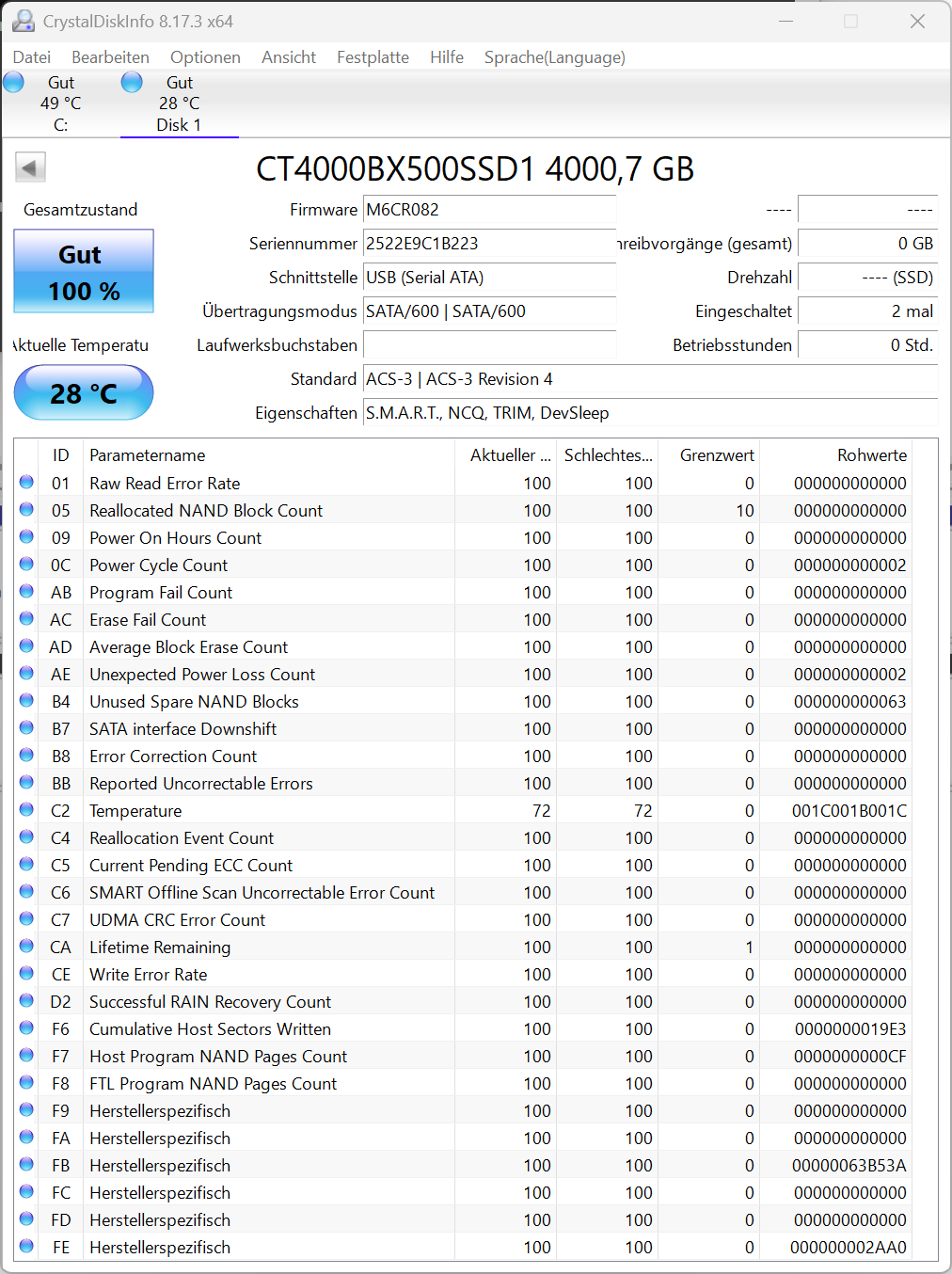Click status orb of FTL Program NAND Pages Count row

[26, 1082]
